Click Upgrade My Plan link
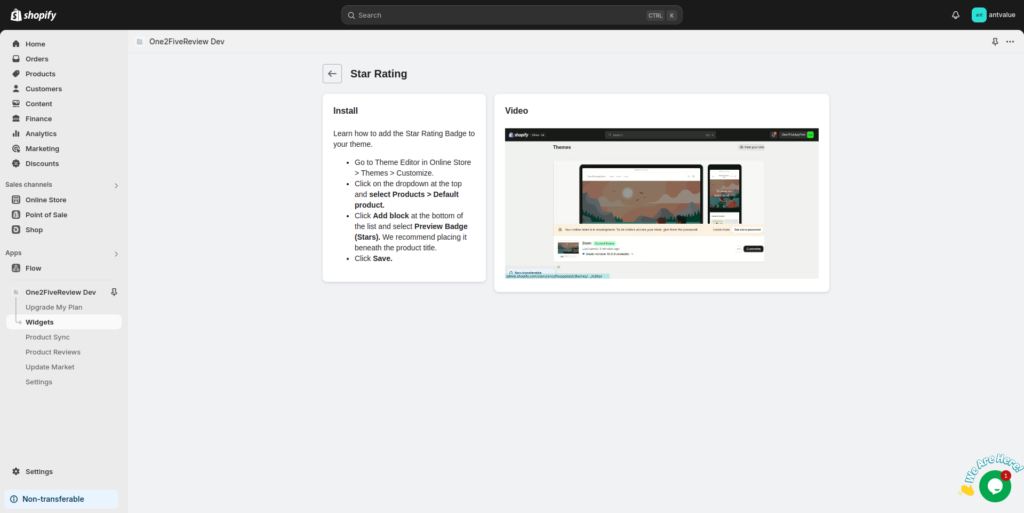The height and width of the screenshot is (513, 1024). pos(54,307)
